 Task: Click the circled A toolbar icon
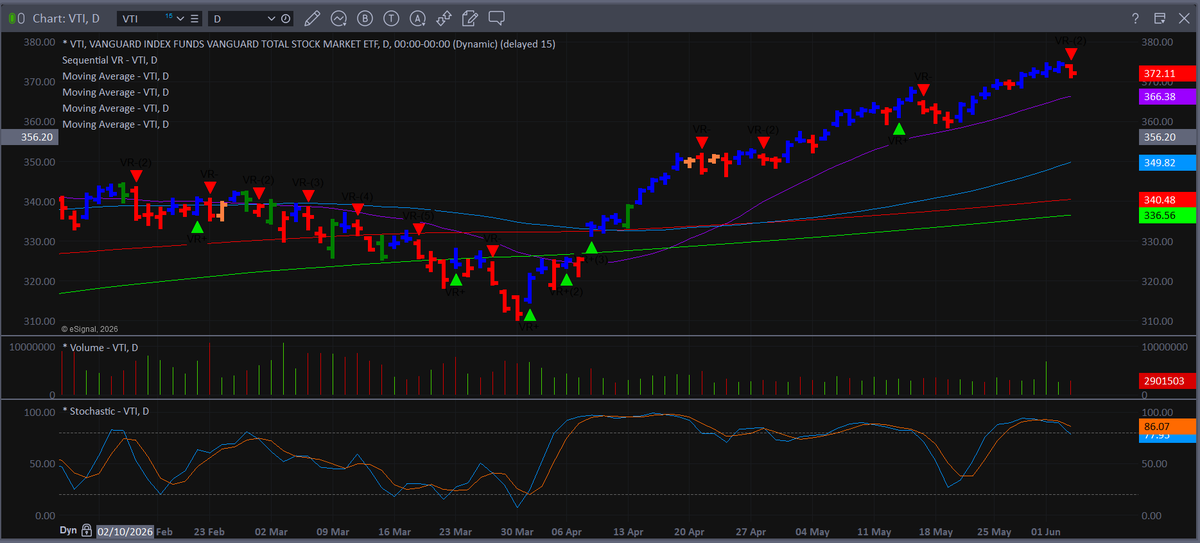click(x=417, y=18)
